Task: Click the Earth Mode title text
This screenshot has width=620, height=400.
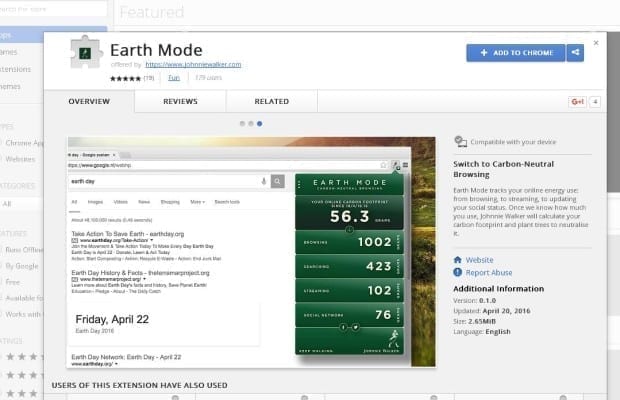Action: coord(156,50)
